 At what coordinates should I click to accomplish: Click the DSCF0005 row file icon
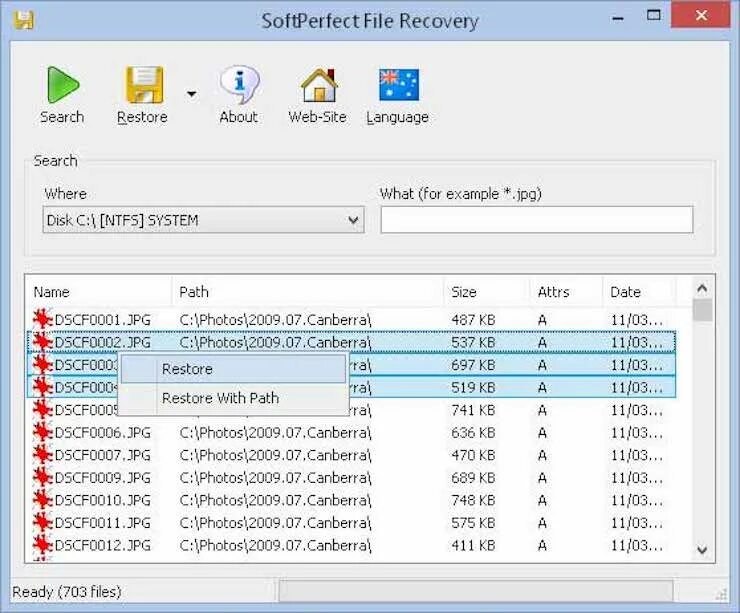point(42,410)
